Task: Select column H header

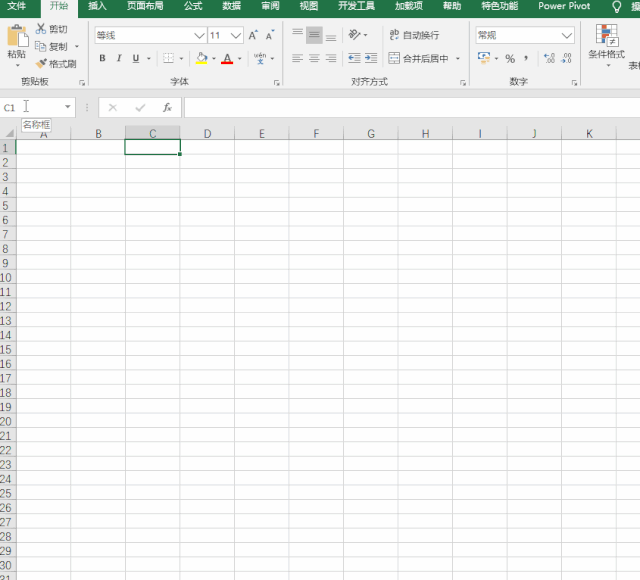Action: [425, 133]
